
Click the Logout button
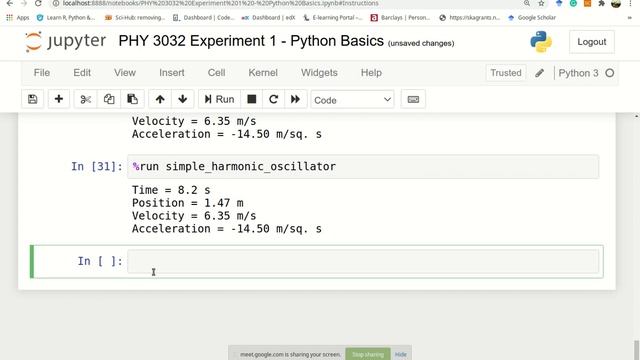(x=591, y=42)
